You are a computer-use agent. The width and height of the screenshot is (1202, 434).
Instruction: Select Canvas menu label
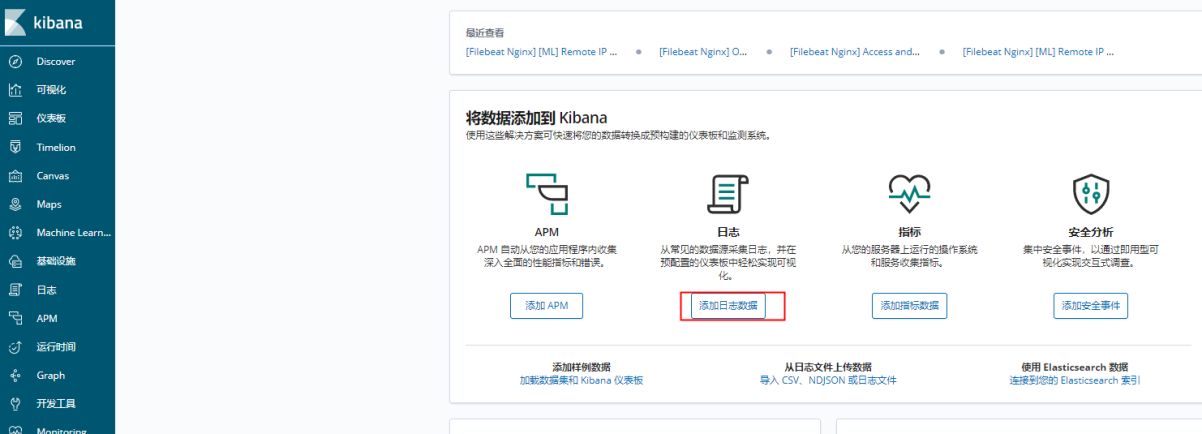coord(53,176)
